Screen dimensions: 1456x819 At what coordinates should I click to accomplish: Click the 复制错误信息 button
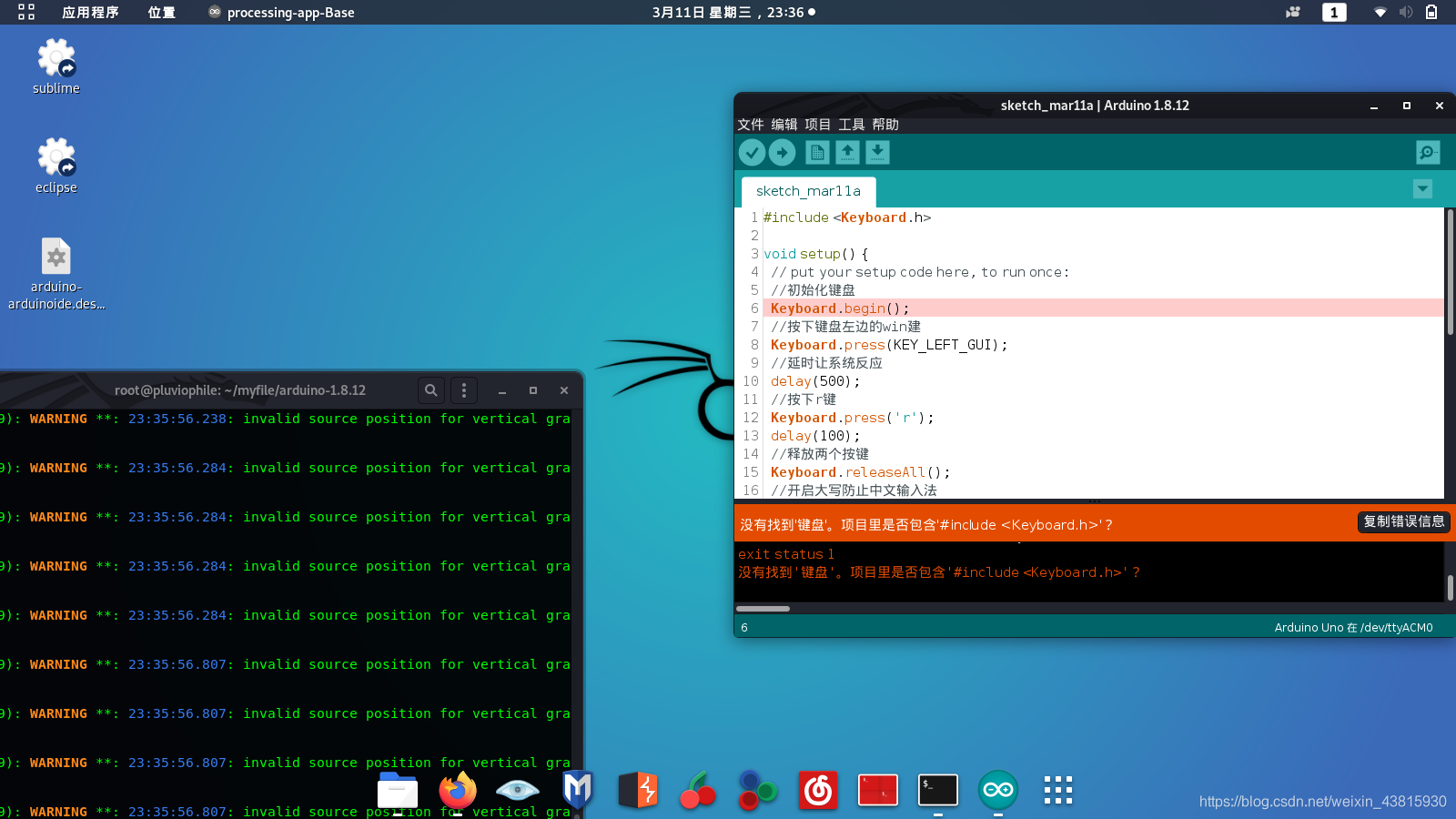(x=1403, y=521)
